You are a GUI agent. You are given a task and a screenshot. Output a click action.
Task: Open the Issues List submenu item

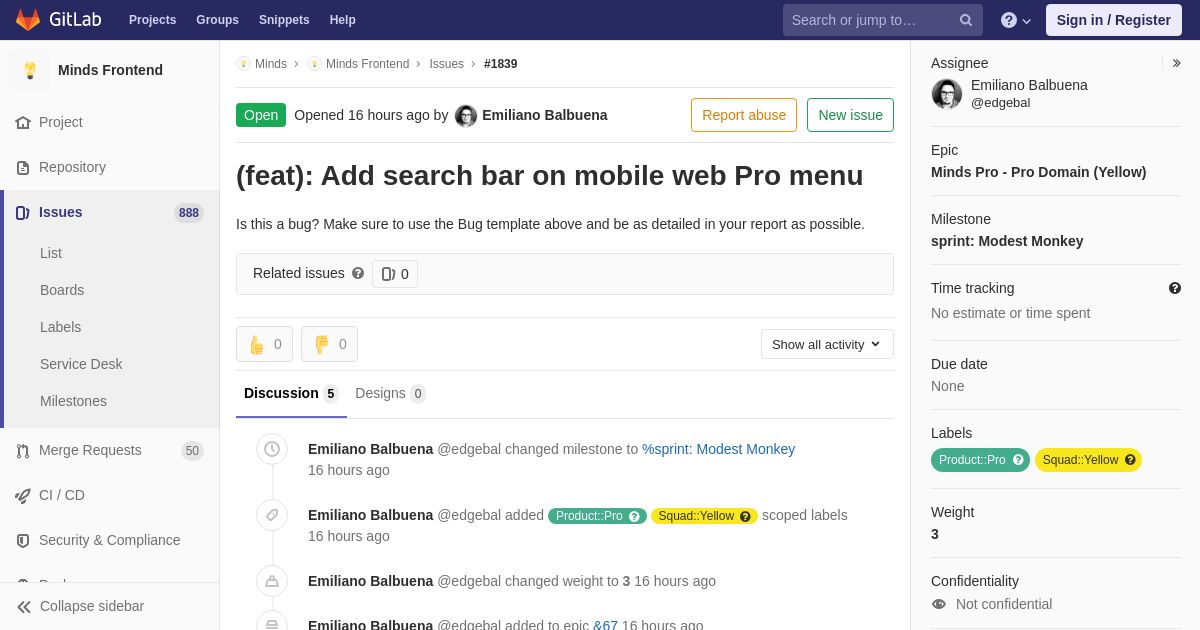[51, 253]
